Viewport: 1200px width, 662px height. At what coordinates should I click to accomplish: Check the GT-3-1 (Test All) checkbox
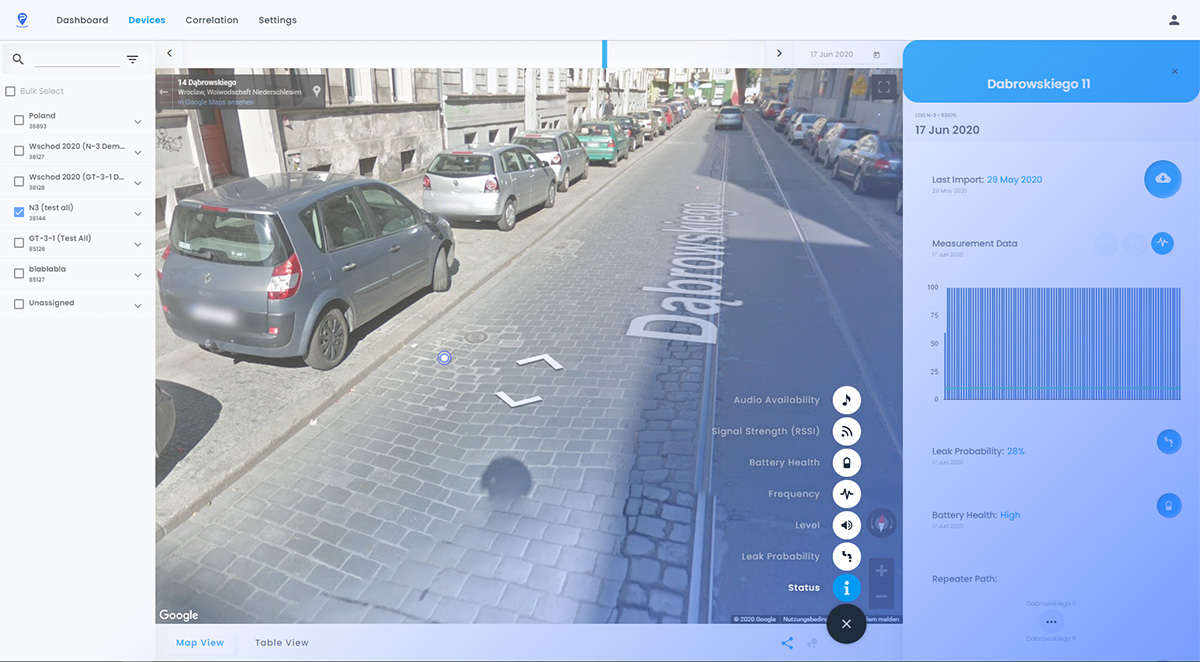(19, 243)
